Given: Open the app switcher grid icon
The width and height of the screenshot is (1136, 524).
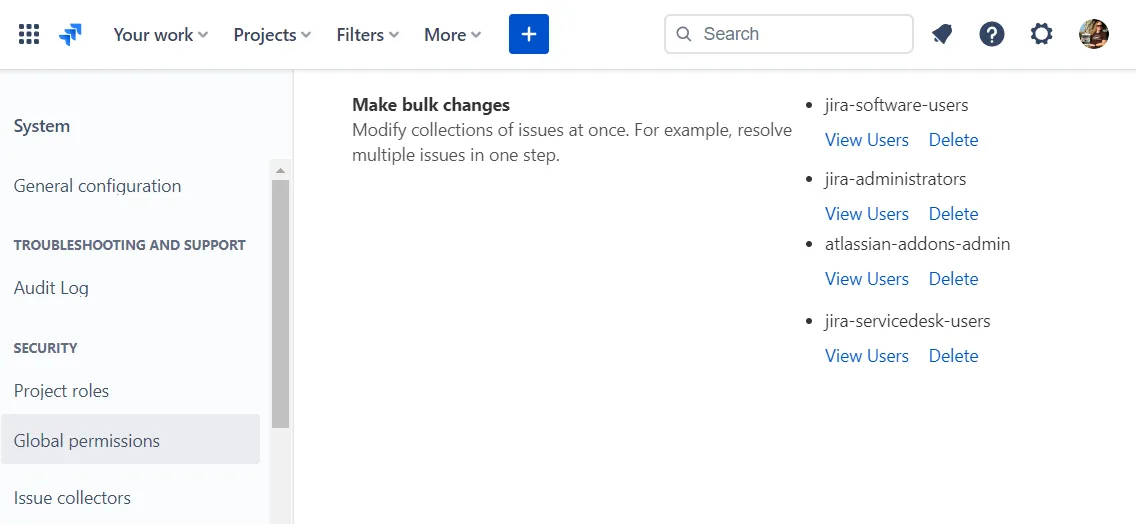Looking at the screenshot, I should coord(29,34).
